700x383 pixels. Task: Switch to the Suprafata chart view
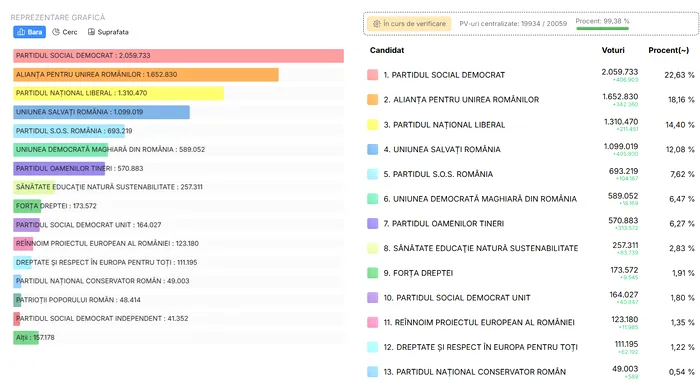coord(108,32)
